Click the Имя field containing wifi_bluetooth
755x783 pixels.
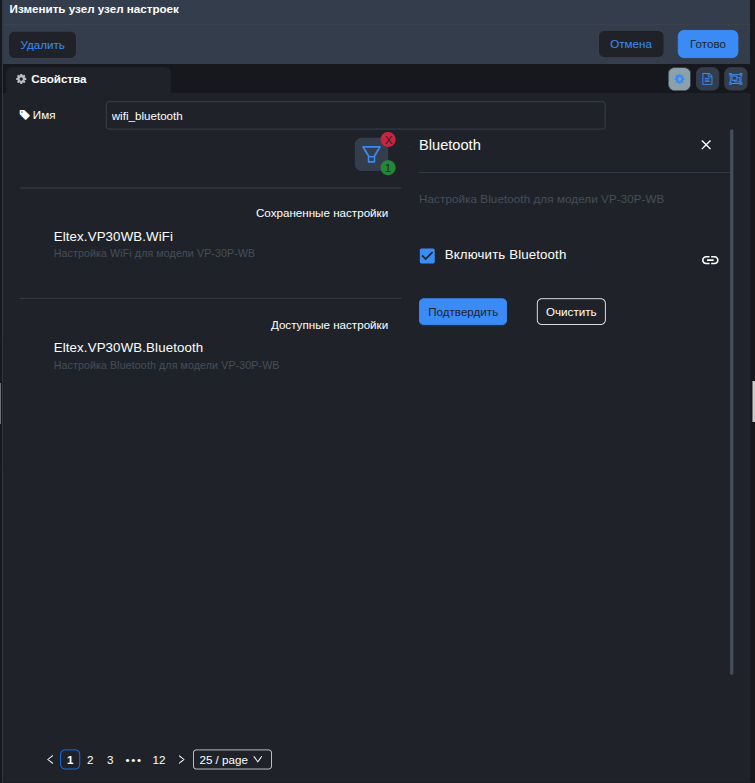356,116
